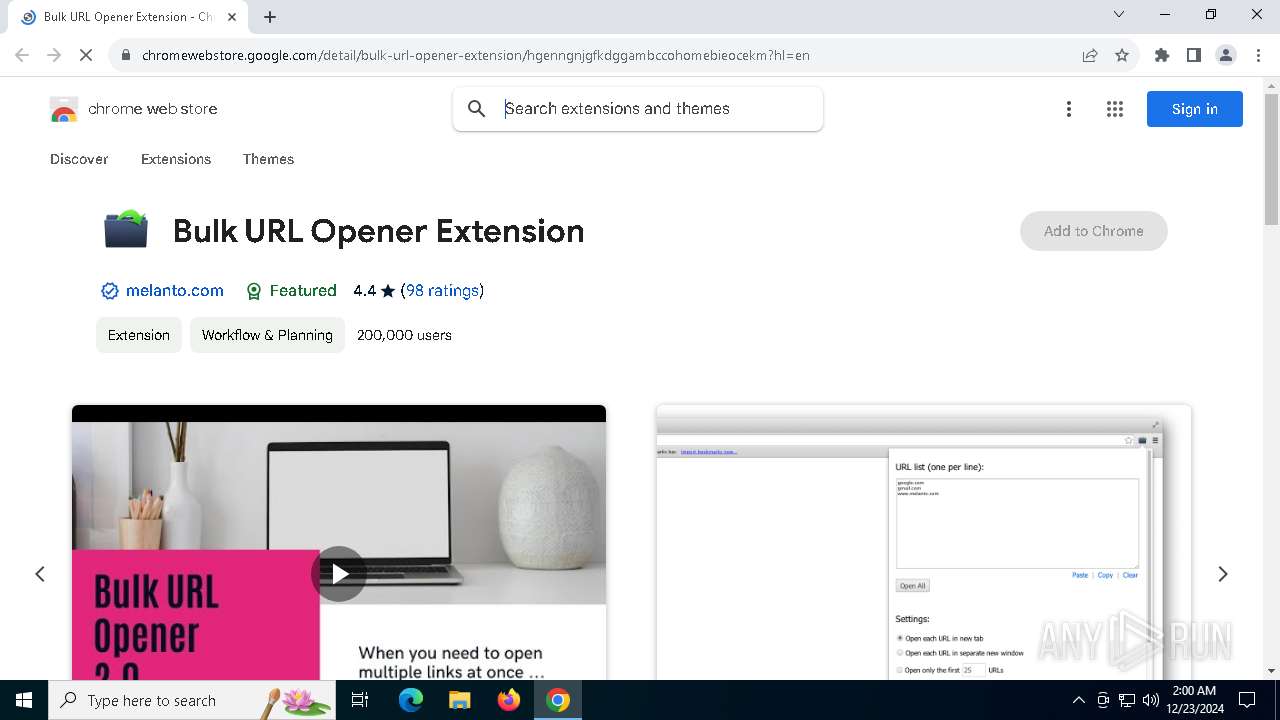Open the tab search dropdown
The width and height of the screenshot is (1280, 720).
tap(1119, 14)
